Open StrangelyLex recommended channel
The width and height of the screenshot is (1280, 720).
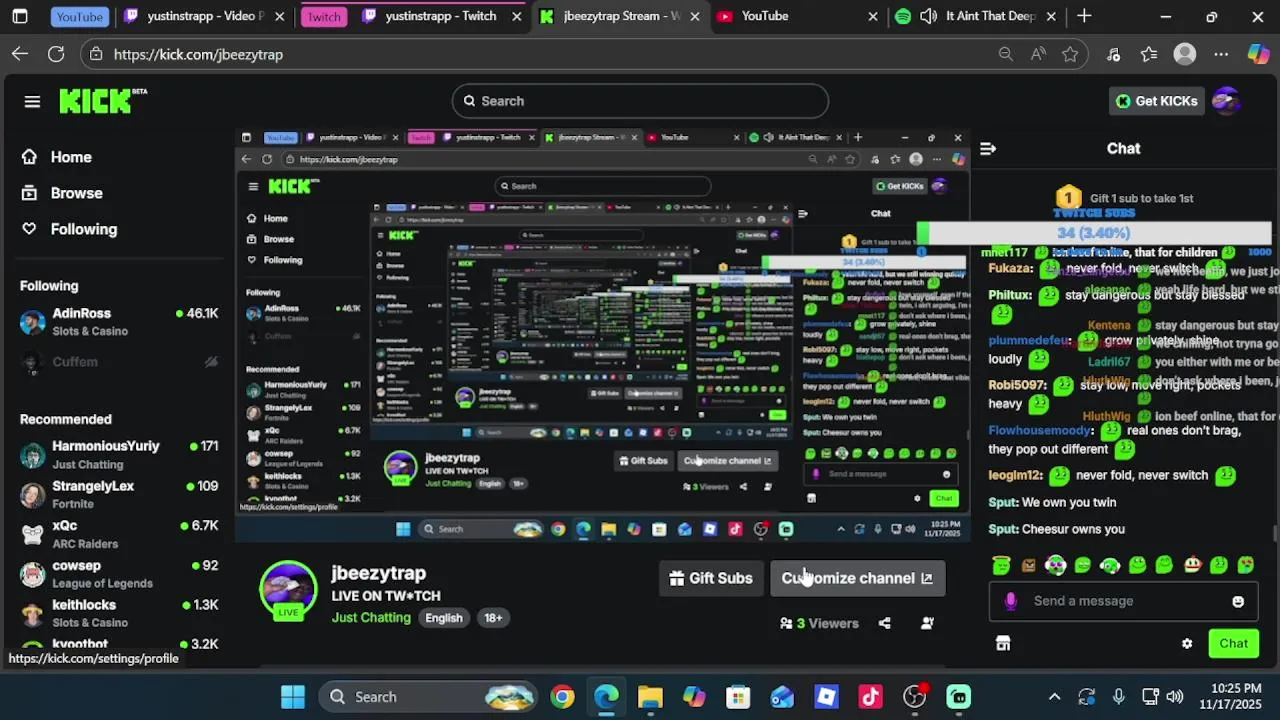point(119,494)
